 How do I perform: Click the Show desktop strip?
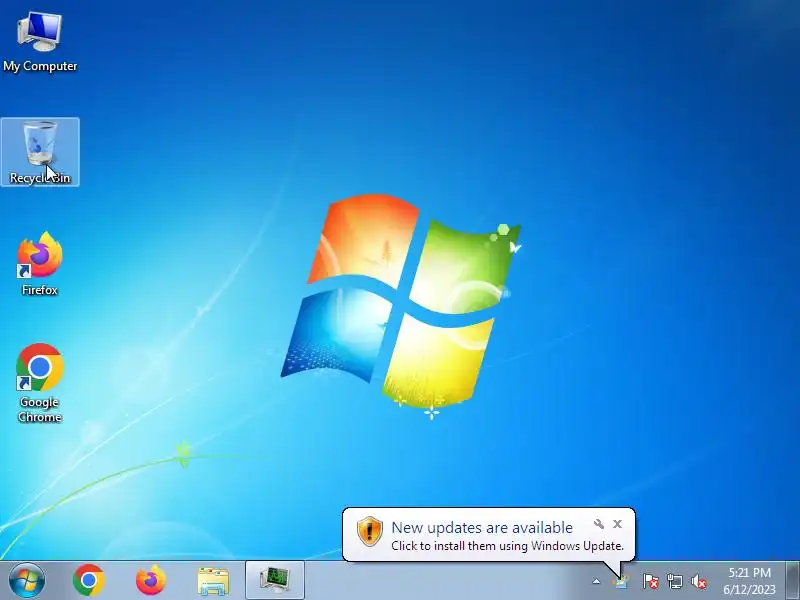coord(793,581)
